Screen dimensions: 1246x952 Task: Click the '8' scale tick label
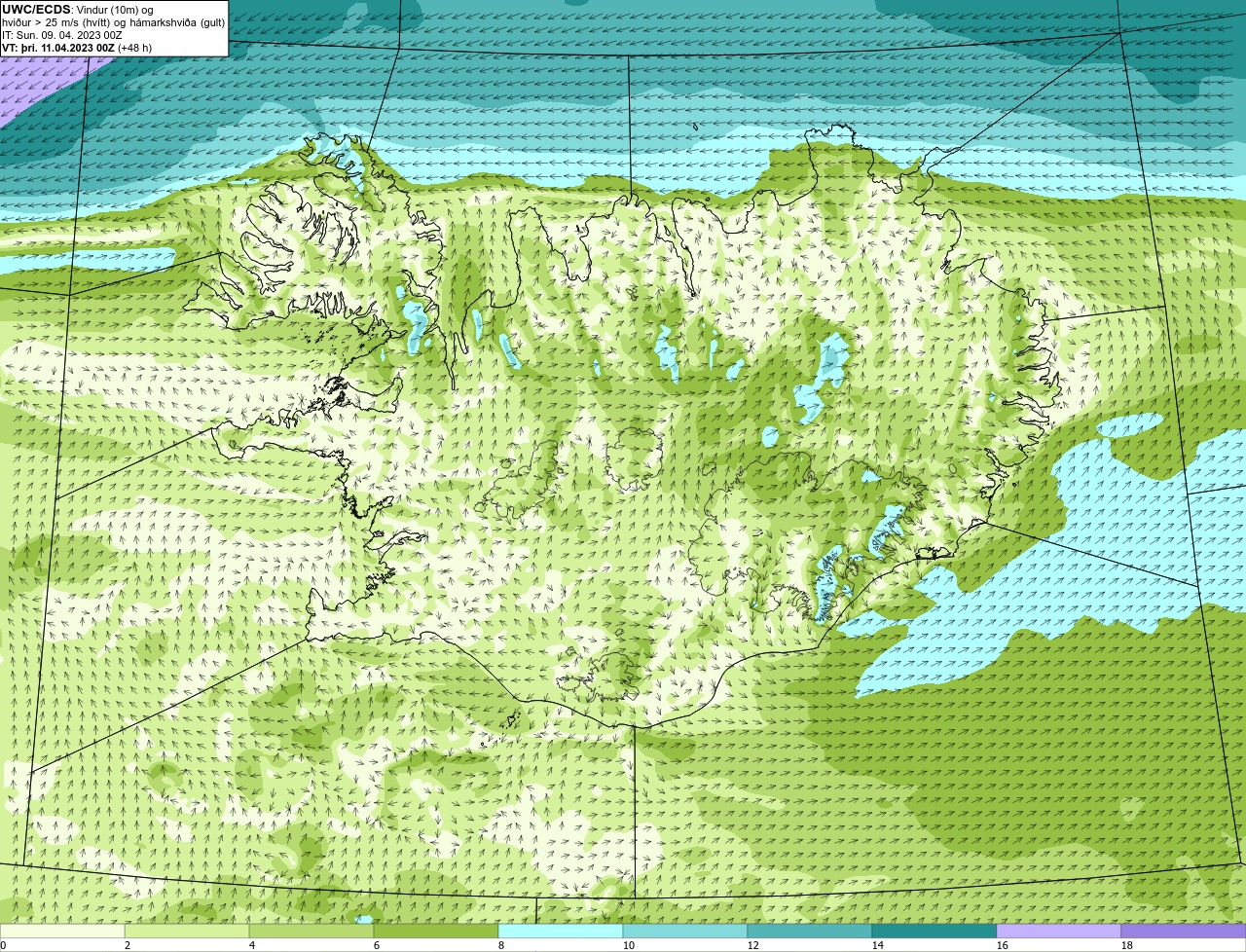(x=501, y=945)
